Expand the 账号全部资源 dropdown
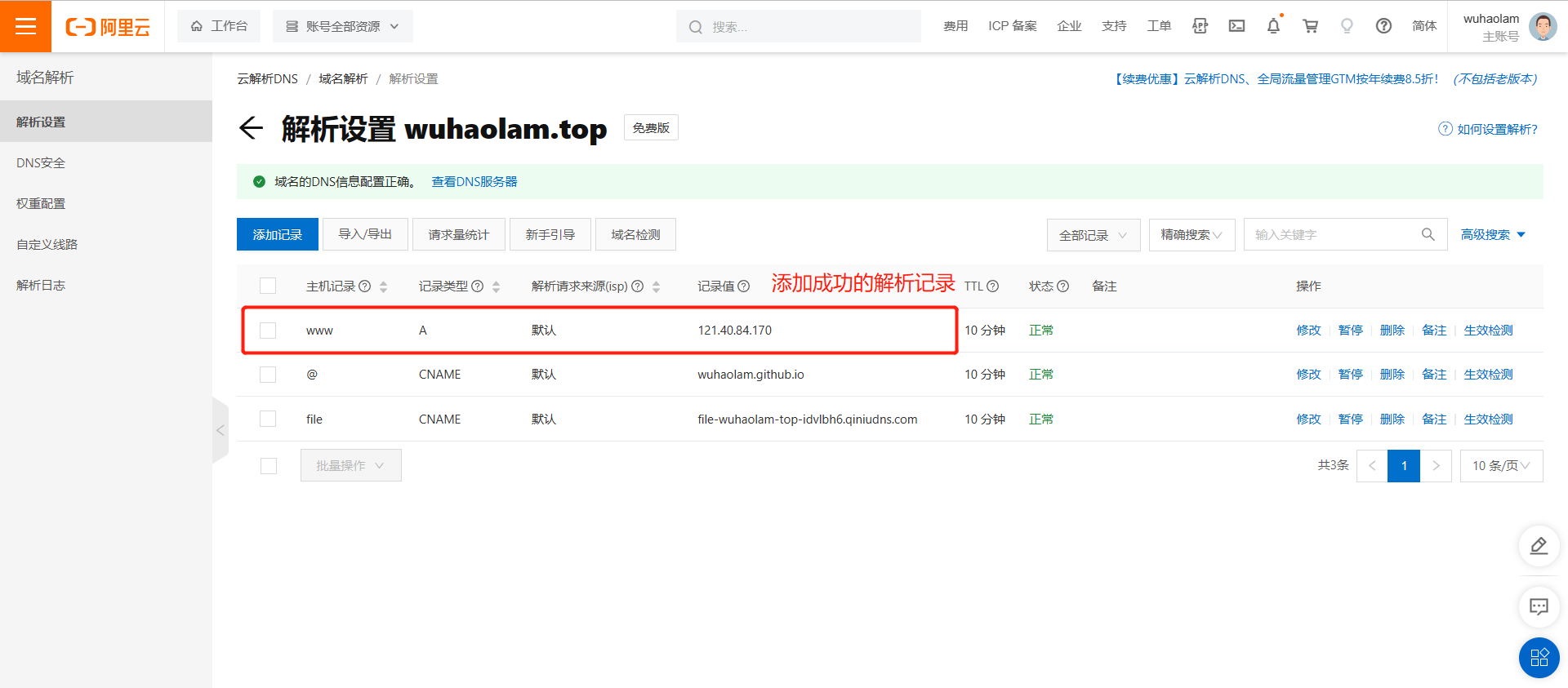This screenshot has height=688, width=1568. (343, 26)
